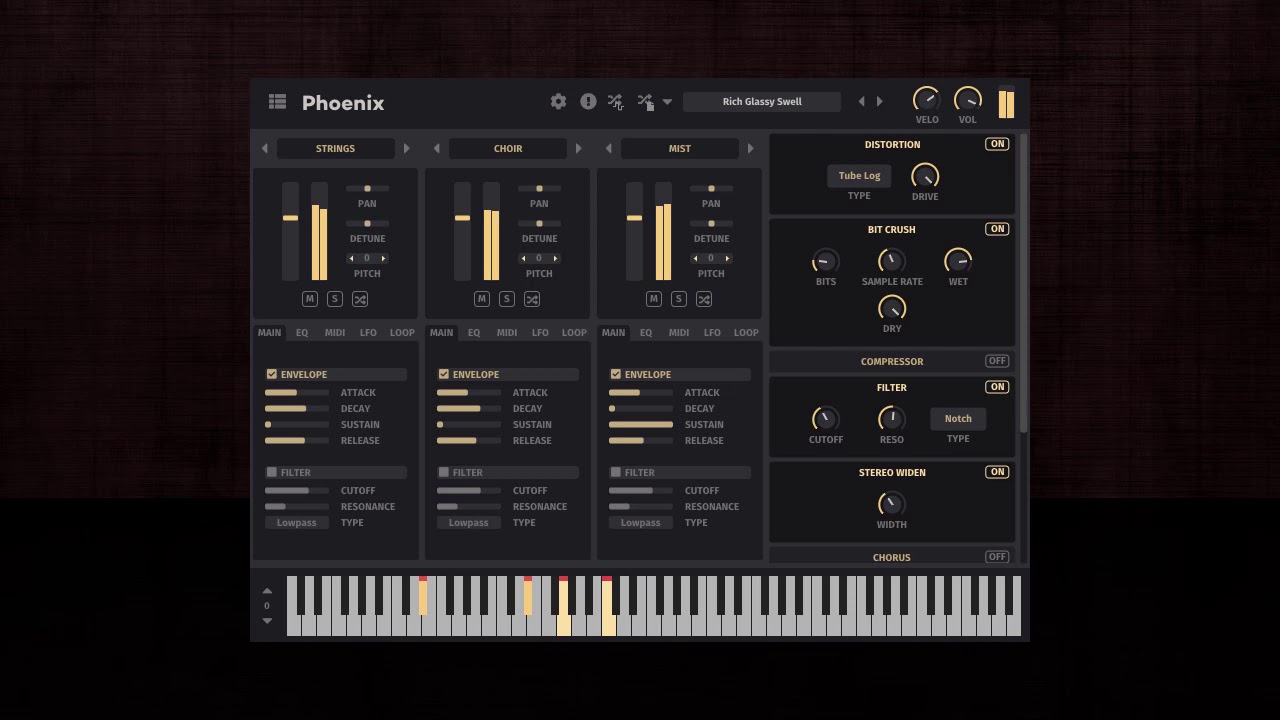
Task: Go to previous preset arrow
Action: tap(861, 101)
